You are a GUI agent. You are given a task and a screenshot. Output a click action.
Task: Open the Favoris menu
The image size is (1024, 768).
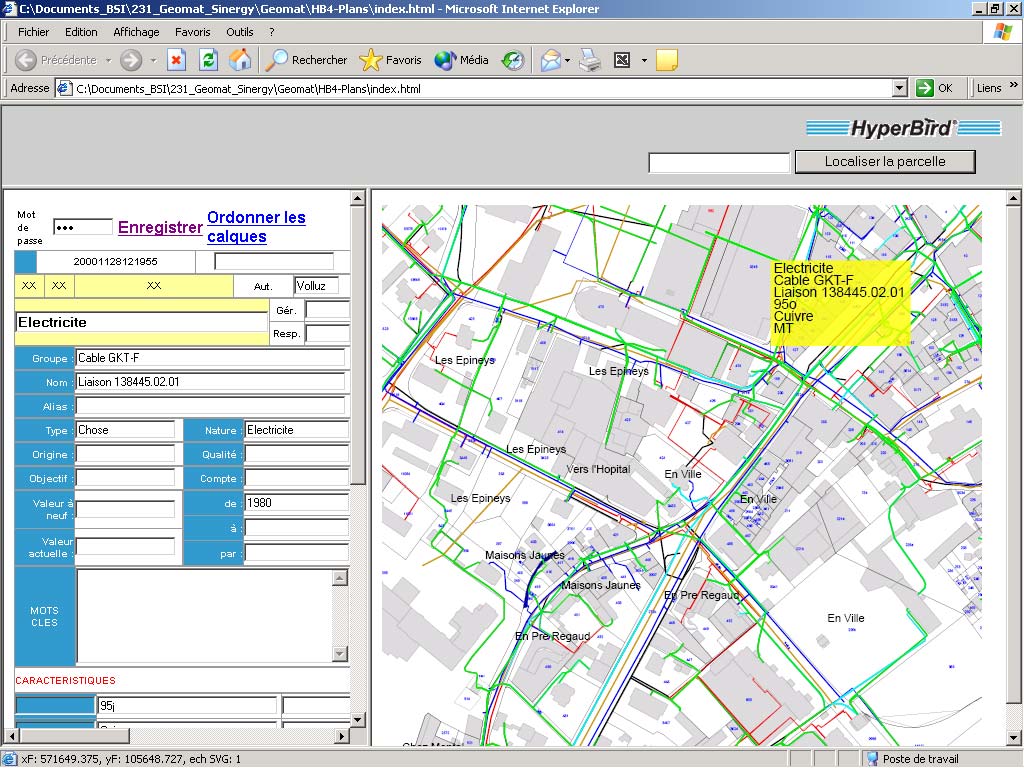pos(193,32)
